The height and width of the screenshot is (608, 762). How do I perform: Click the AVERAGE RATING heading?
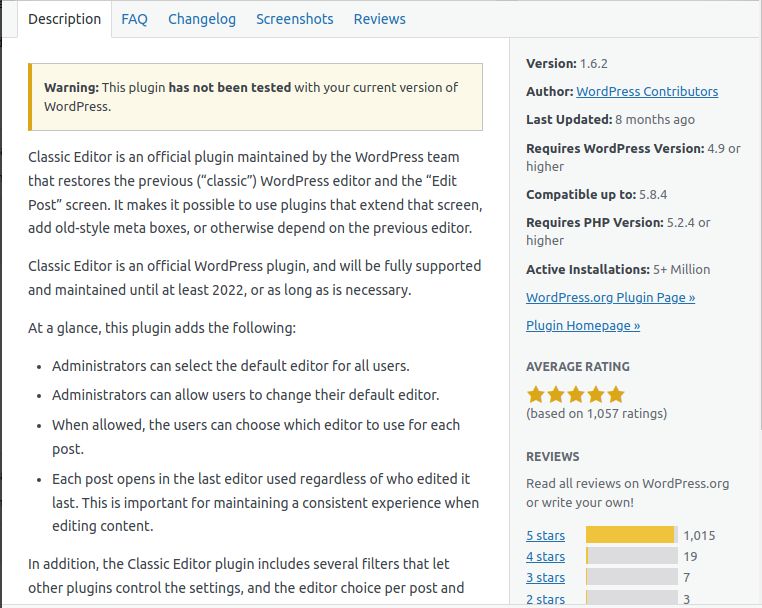pyautogui.click(x=578, y=366)
